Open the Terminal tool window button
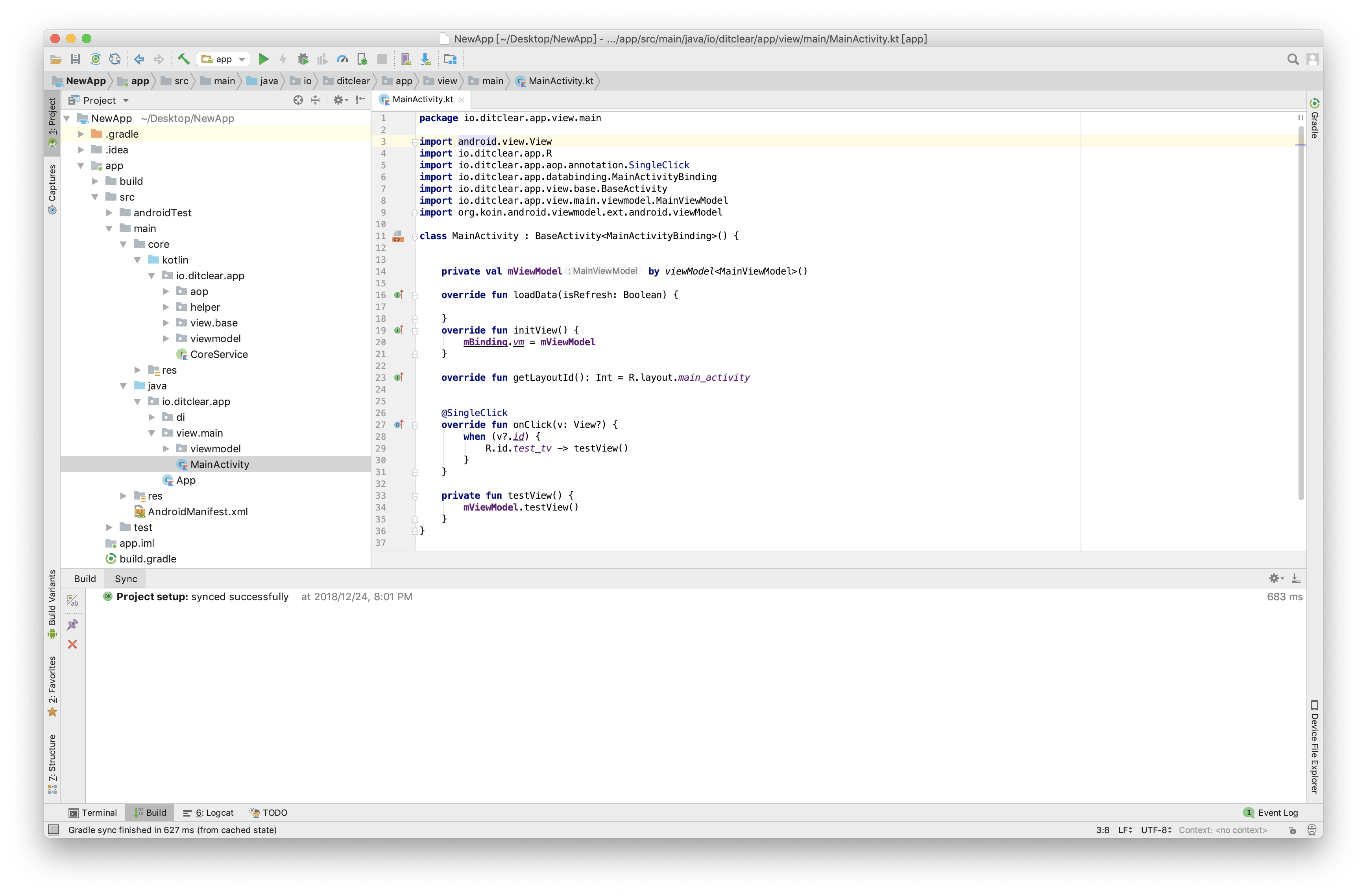1367x896 pixels. [x=93, y=812]
